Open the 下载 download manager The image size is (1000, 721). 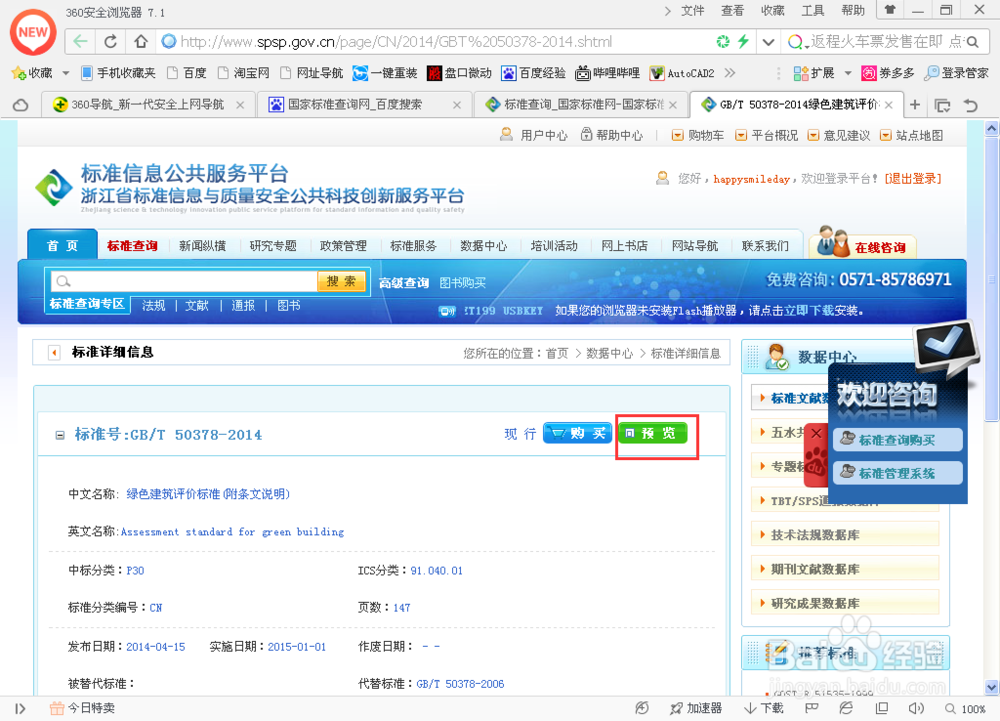(x=764, y=708)
